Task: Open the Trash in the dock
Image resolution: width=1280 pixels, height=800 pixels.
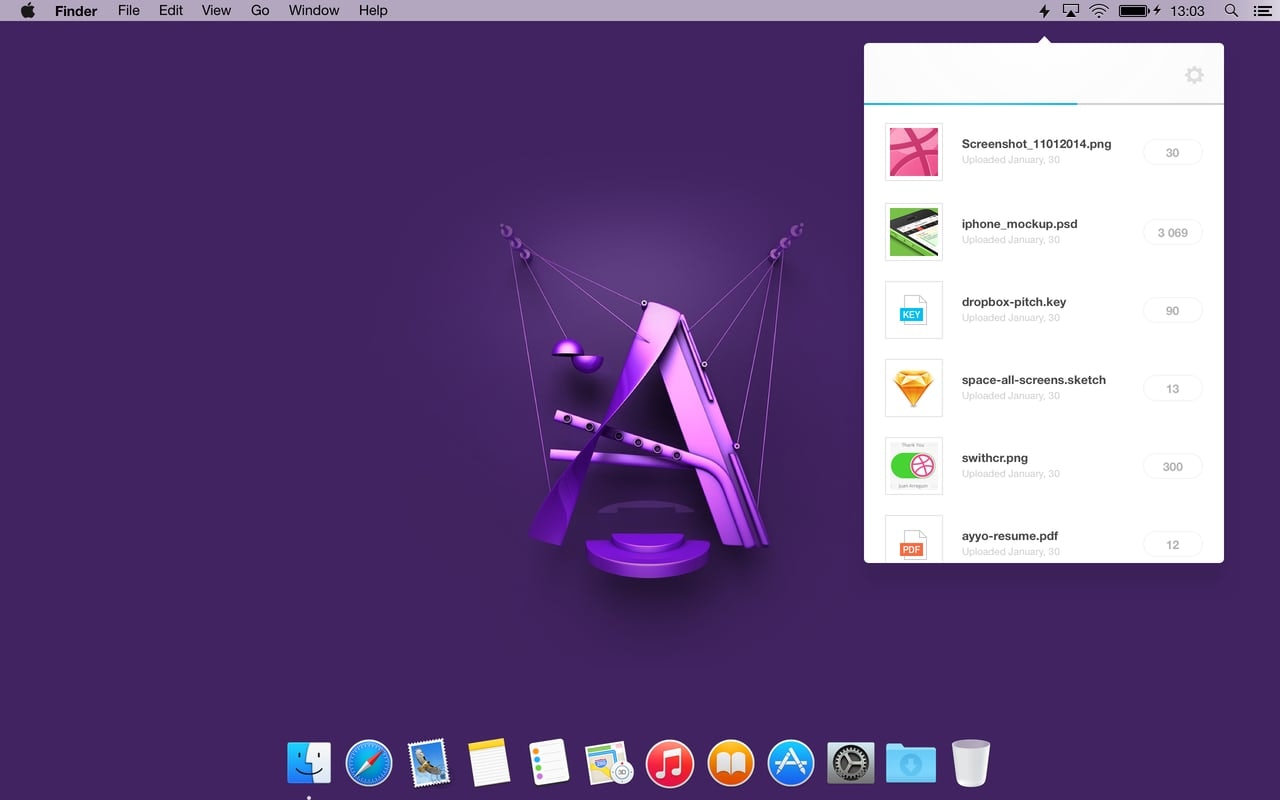Action: tap(970, 764)
